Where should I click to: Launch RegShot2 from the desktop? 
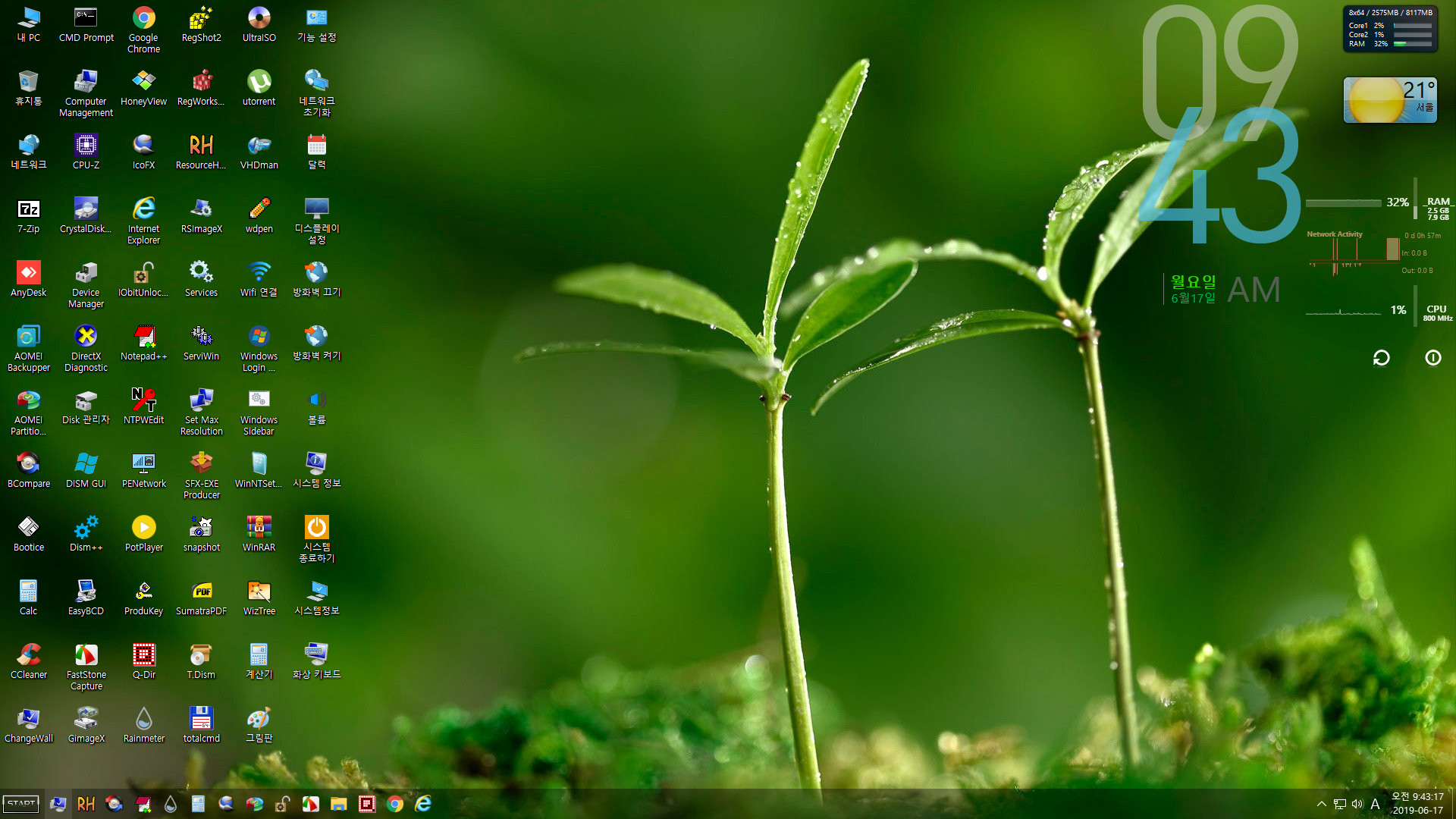click(201, 24)
